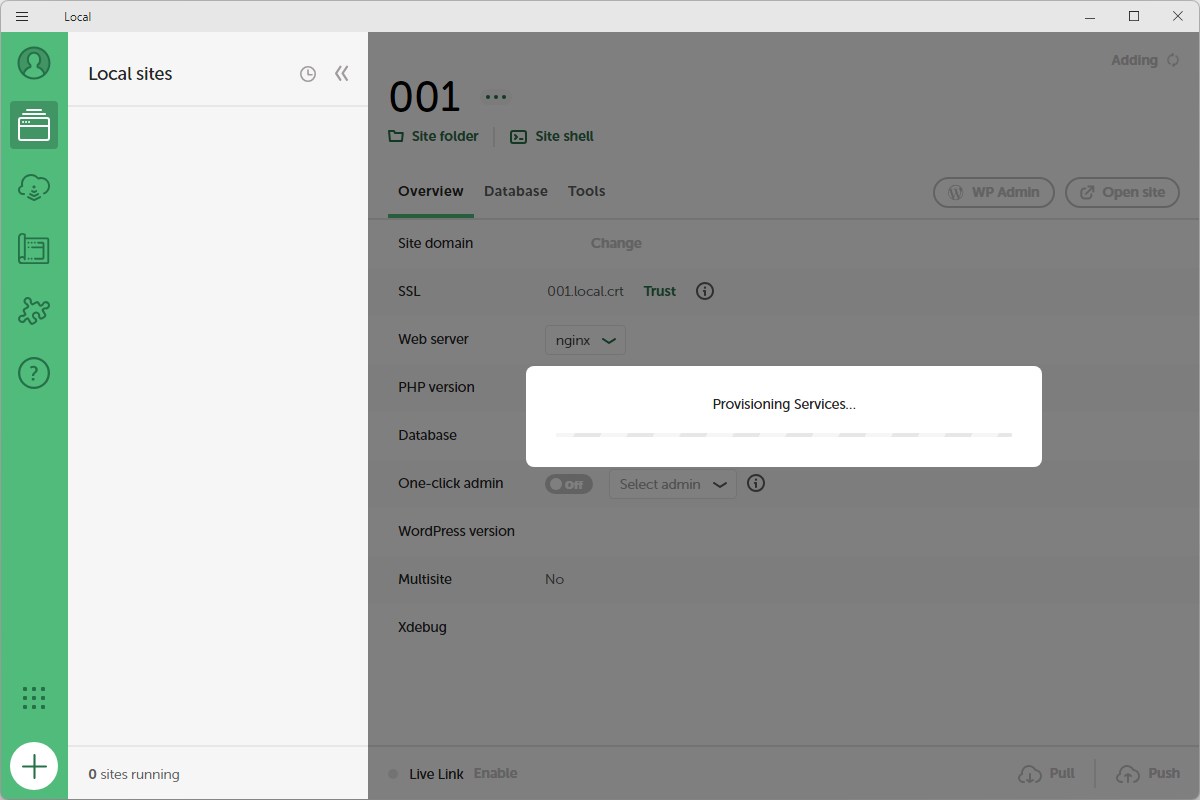This screenshot has height=800, width=1200.
Task: Enable Live Link
Action: tap(496, 773)
